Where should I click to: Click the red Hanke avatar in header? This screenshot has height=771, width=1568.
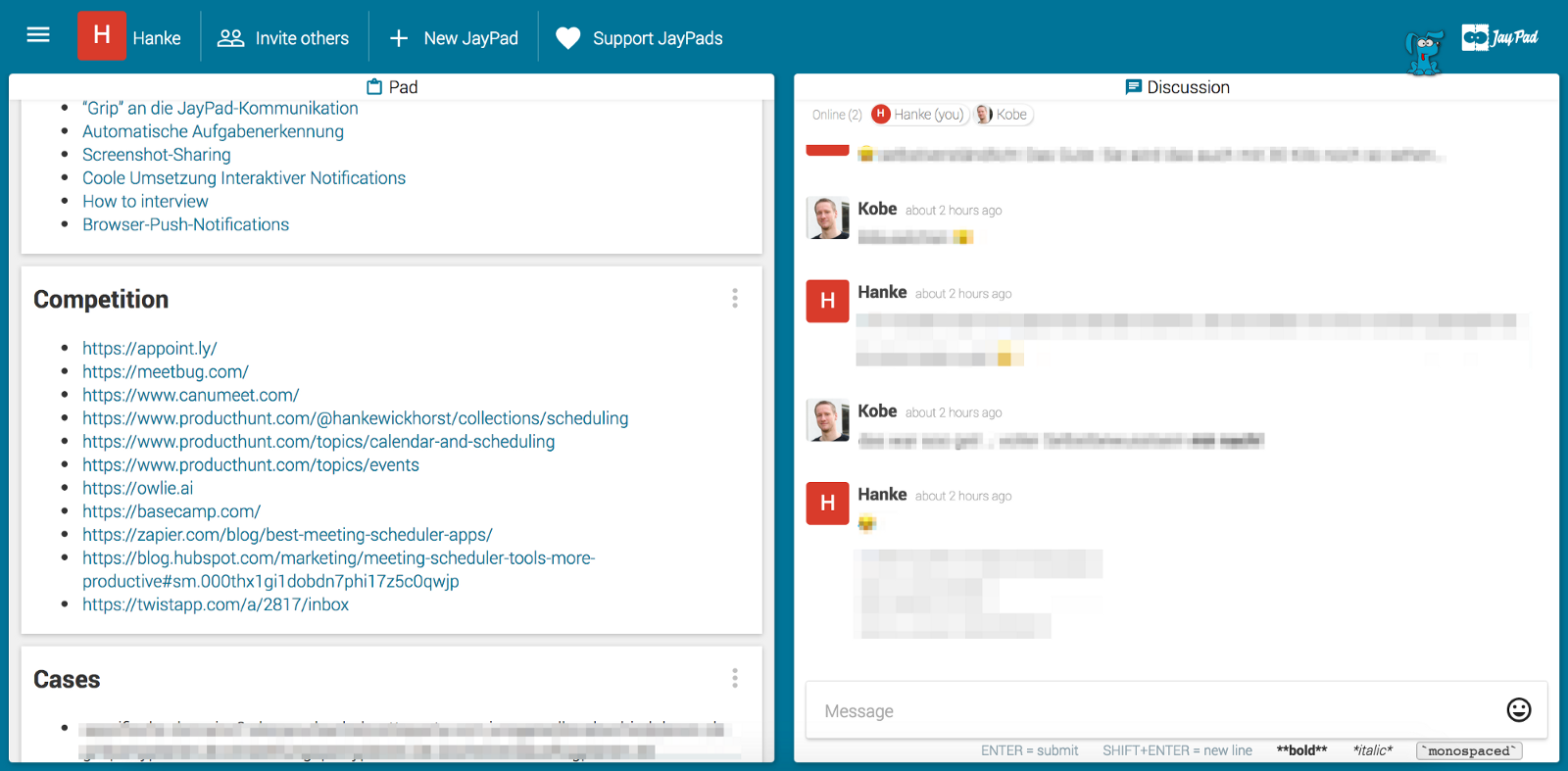[x=102, y=36]
